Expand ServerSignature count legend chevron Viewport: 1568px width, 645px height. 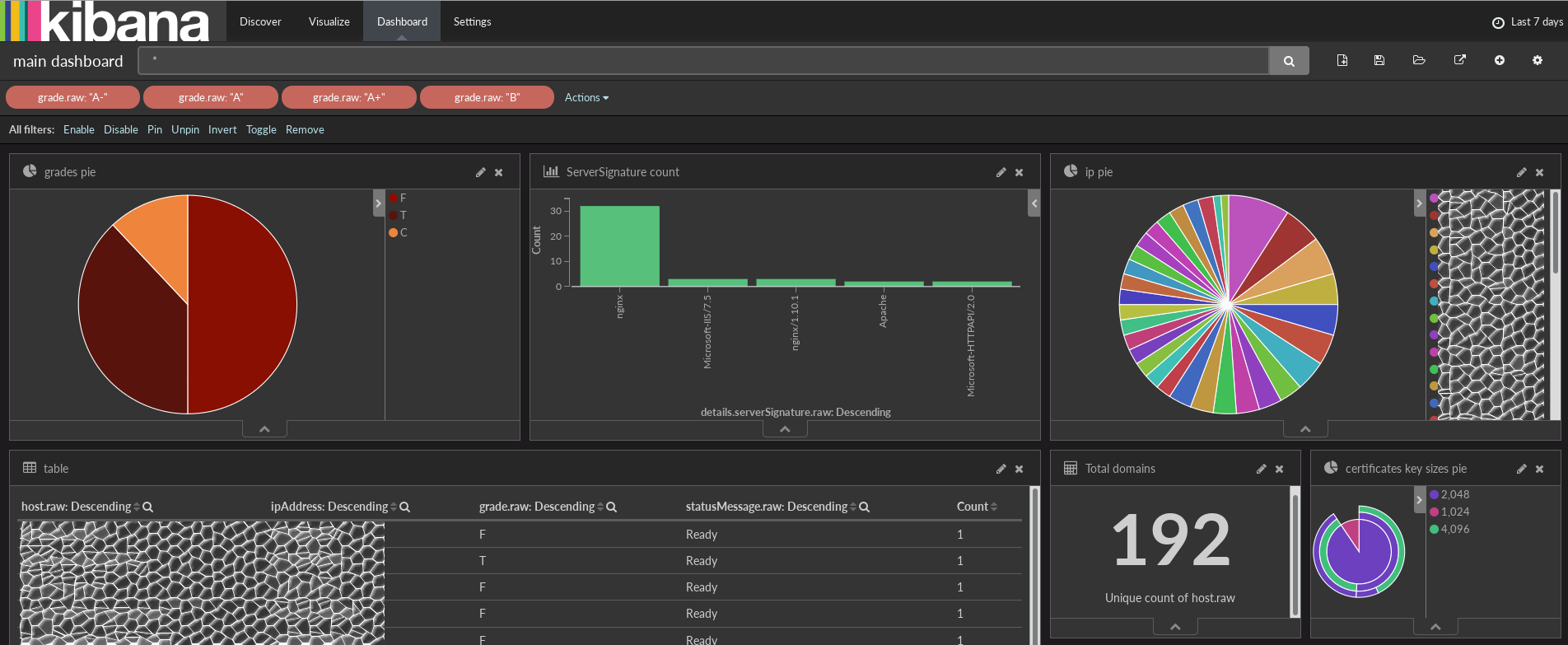coord(1034,203)
